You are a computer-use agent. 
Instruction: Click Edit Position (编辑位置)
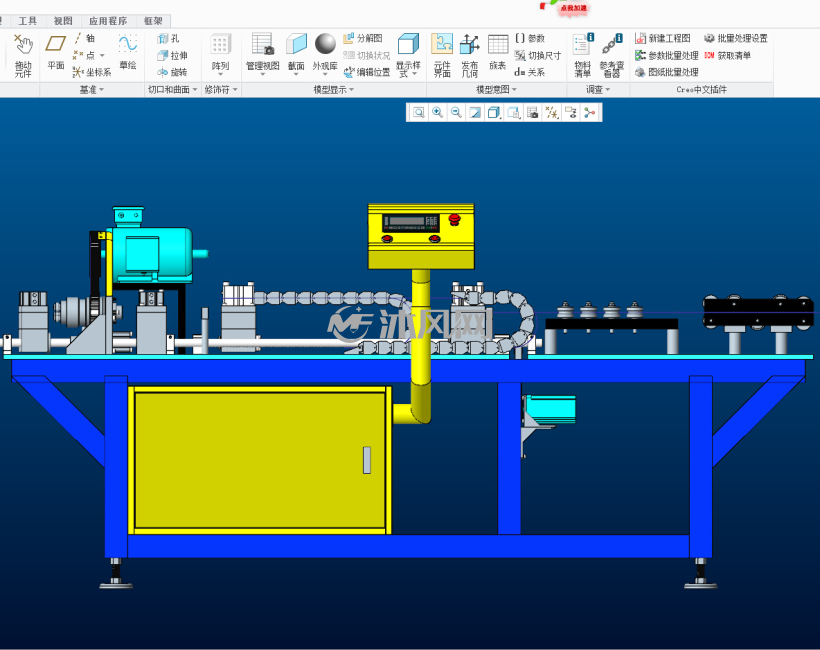coord(367,72)
